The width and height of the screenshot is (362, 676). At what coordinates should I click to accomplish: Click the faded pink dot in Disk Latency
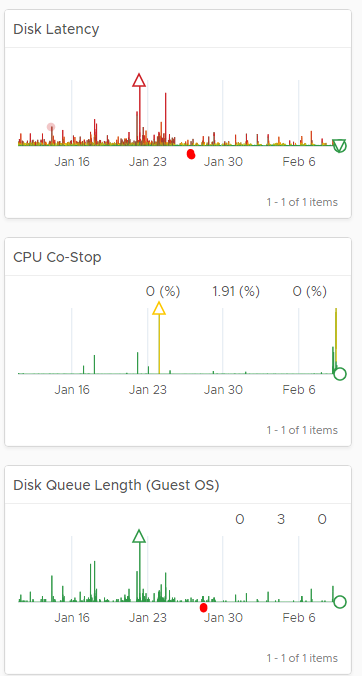pos(51,127)
